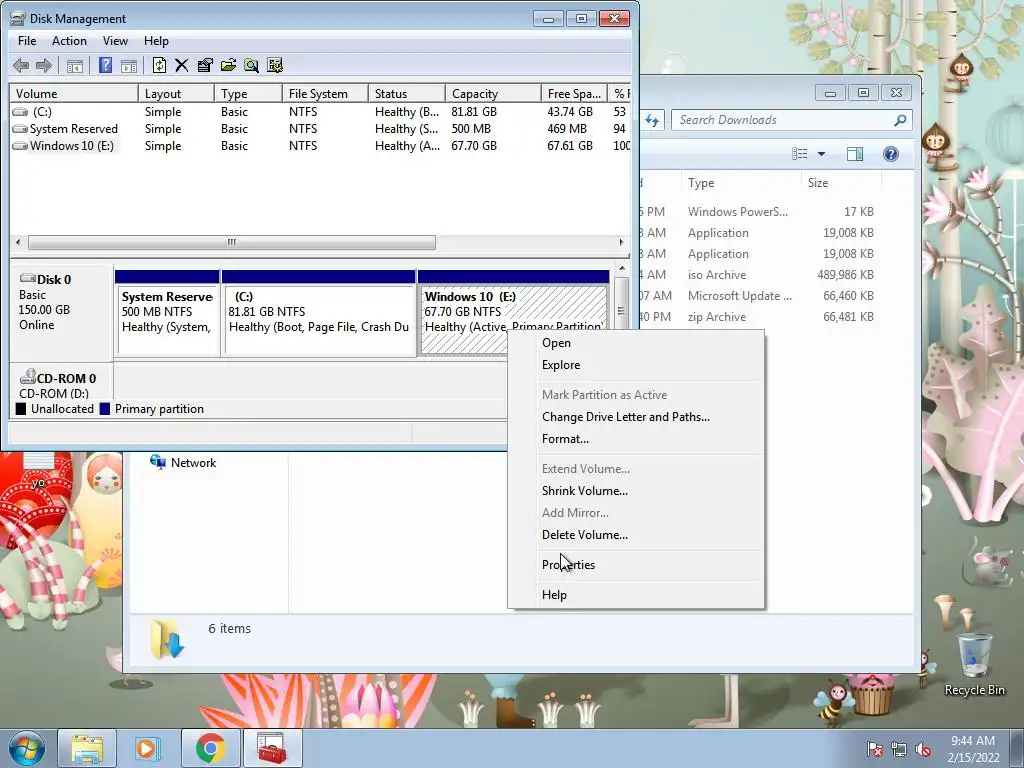The height and width of the screenshot is (768, 1024).
Task: Click the Layout column header
Action: click(x=176, y=93)
